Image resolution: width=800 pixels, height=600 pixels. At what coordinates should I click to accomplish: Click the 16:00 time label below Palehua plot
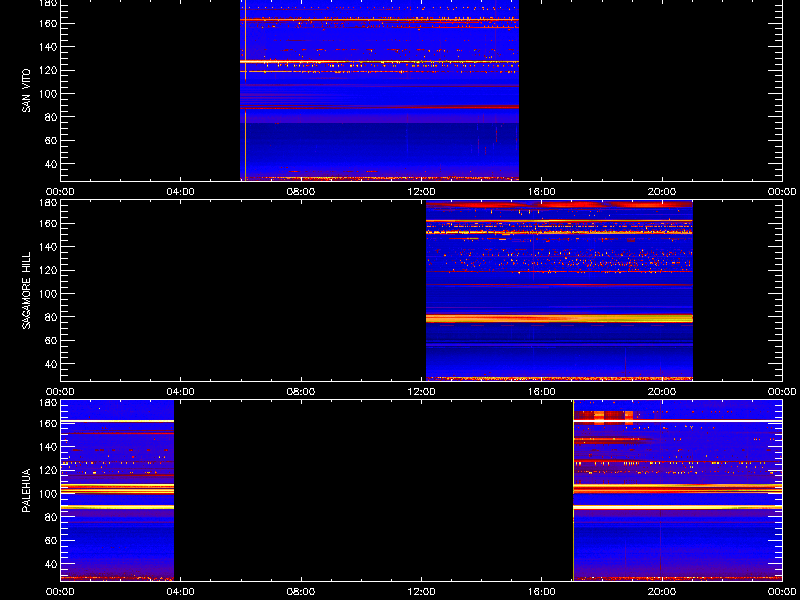coord(542,592)
